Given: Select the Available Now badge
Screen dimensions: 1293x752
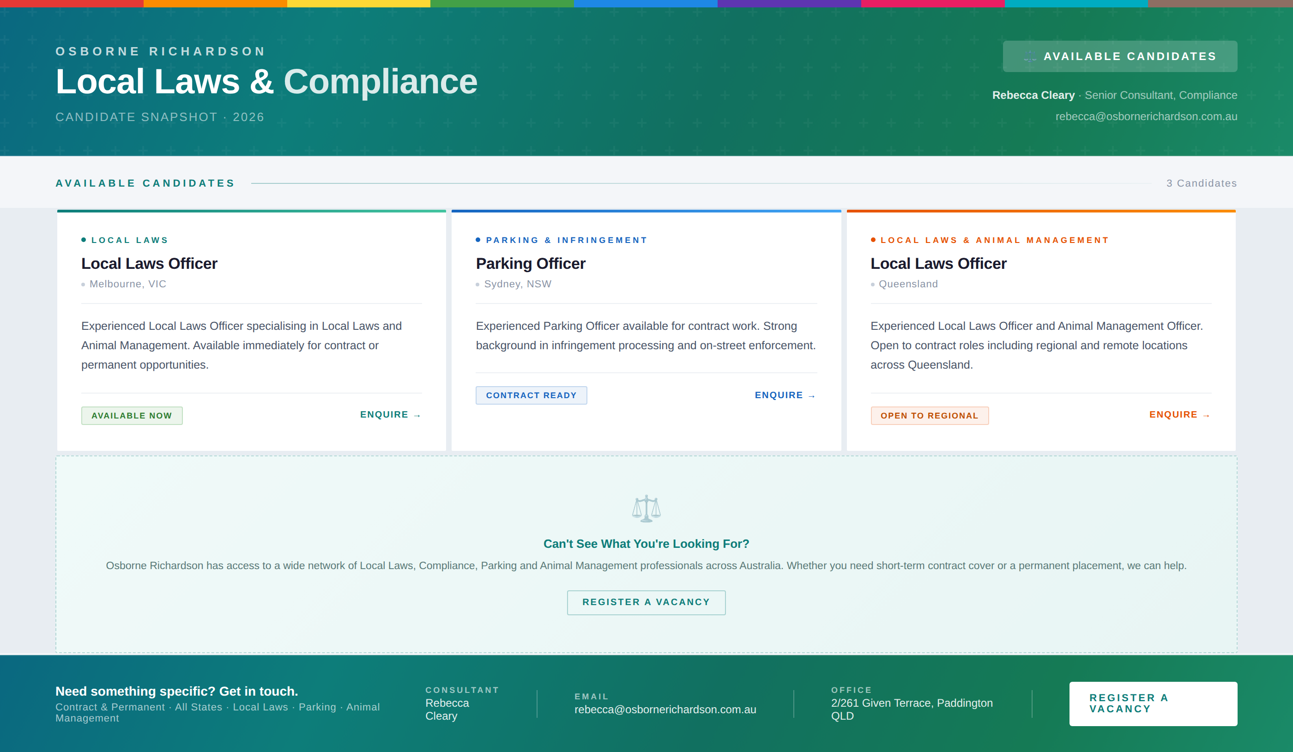Looking at the screenshot, I should pyautogui.click(x=132, y=416).
